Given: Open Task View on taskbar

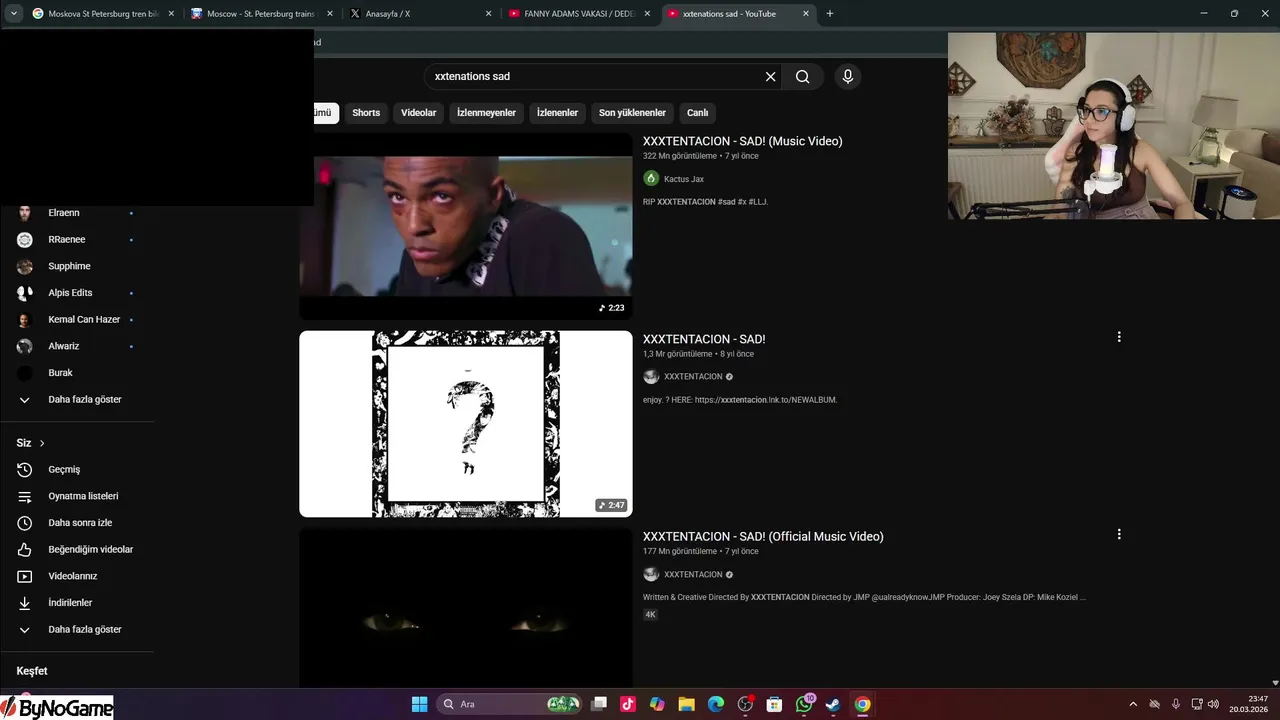Looking at the screenshot, I should point(599,704).
